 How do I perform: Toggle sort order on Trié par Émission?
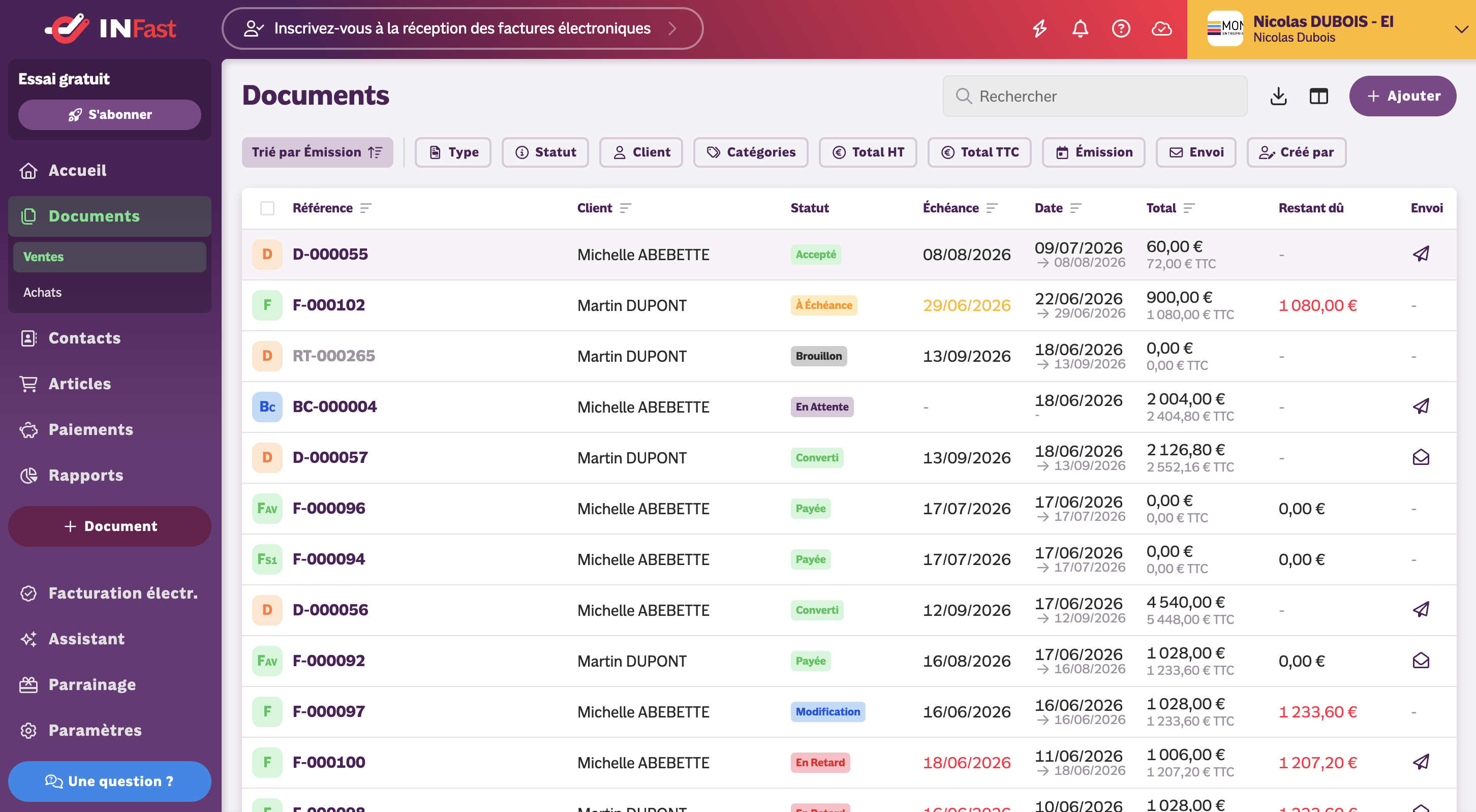(x=318, y=152)
